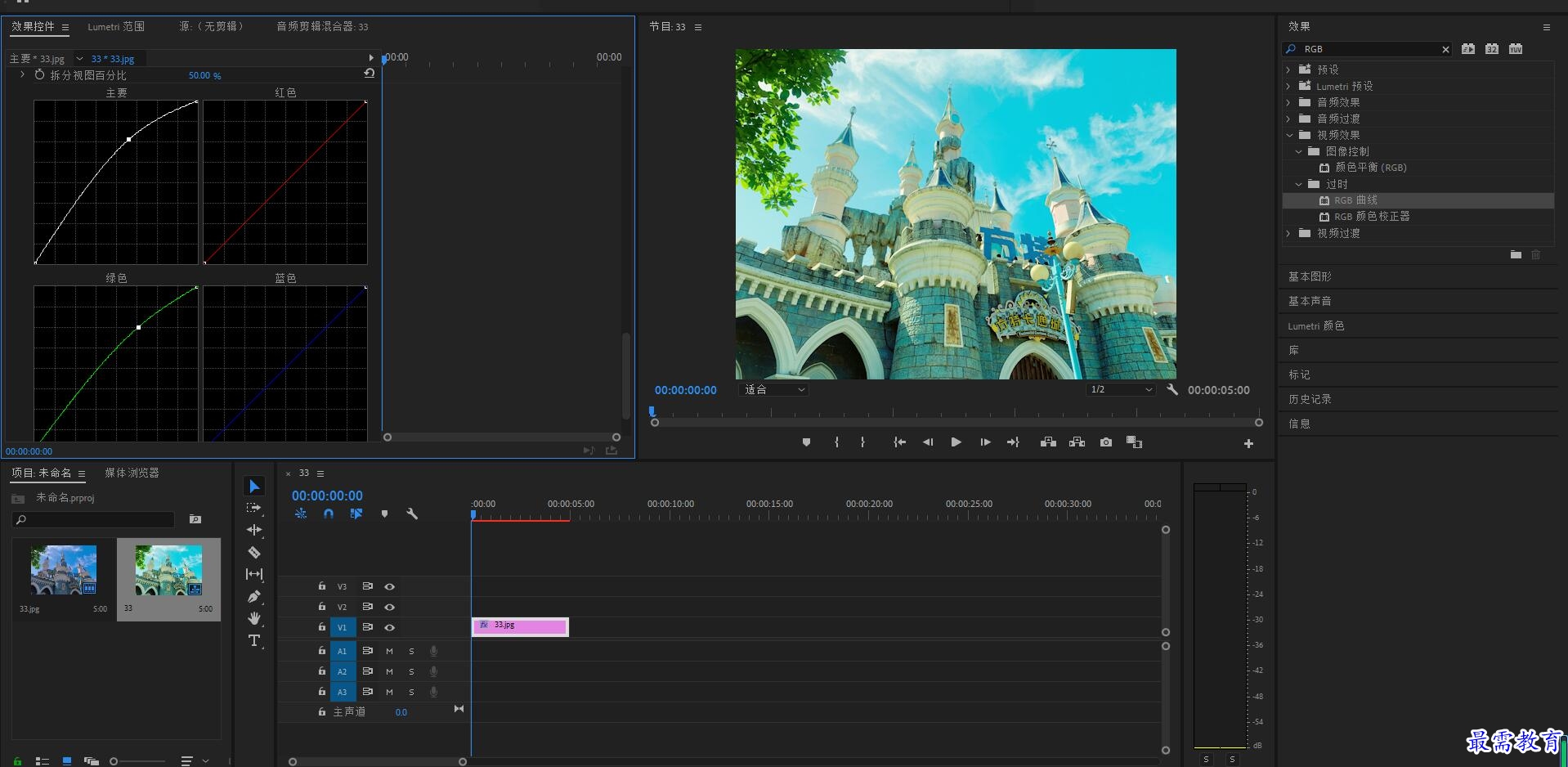Click the Lift button icon

pos(1048,442)
